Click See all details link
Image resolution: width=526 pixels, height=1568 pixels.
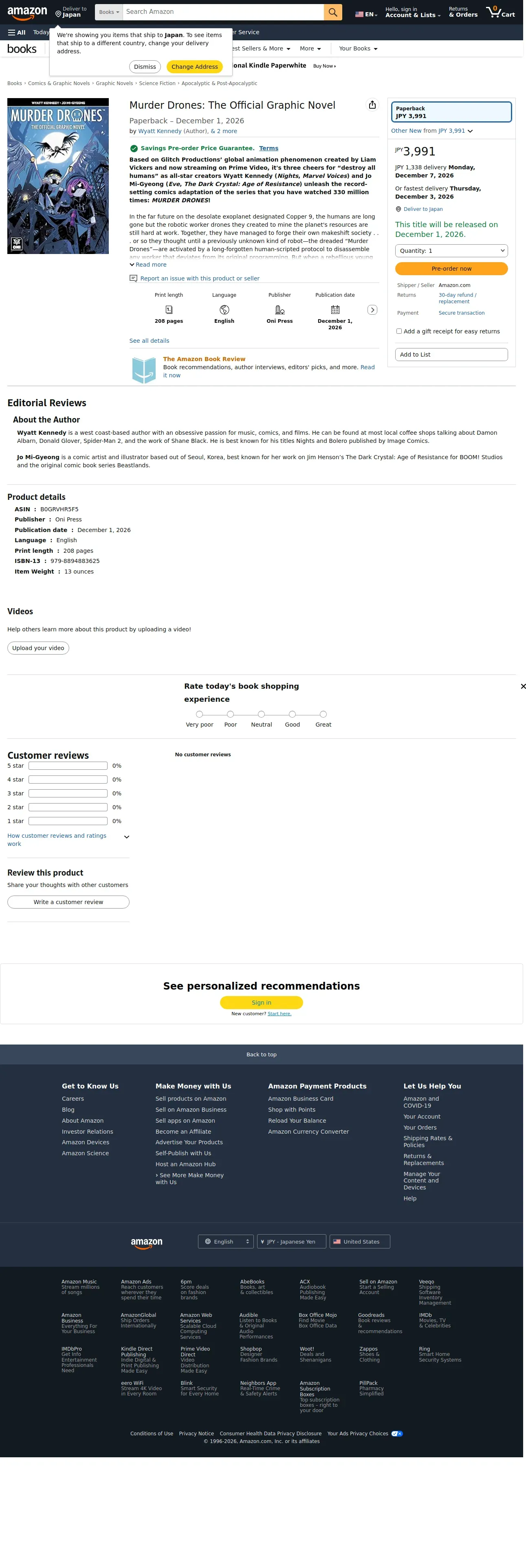[150, 341]
